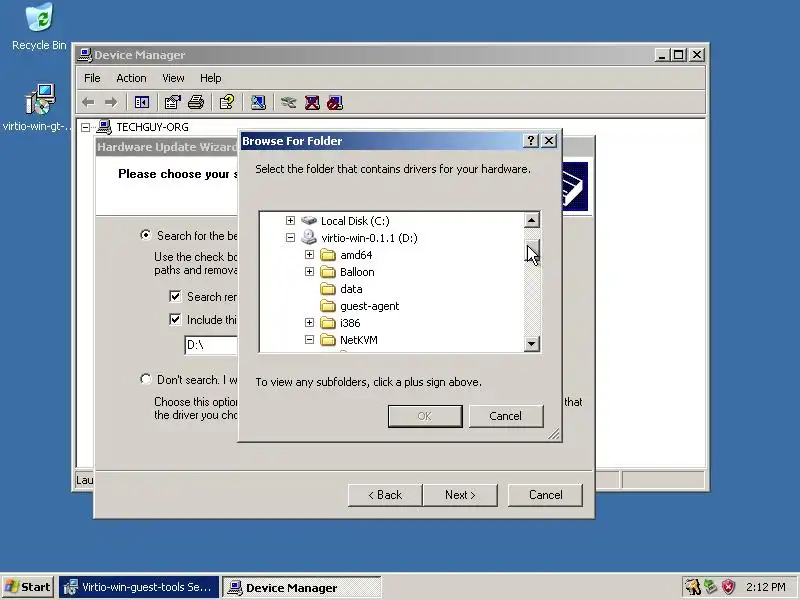Collapse the NetKVM folder node
This screenshot has height=600, width=800.
[x=309, y=339]
